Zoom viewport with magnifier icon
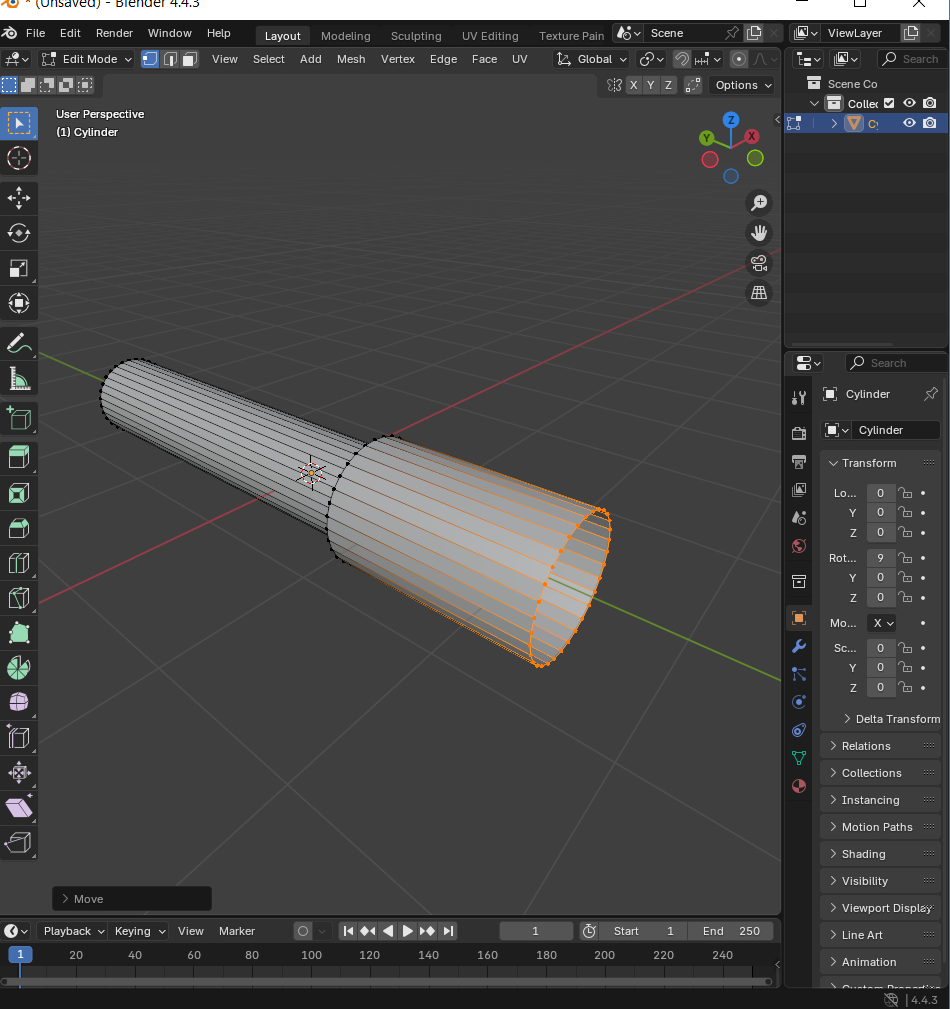This screenshot has height=1009, width=950. [x=759, y=203]
